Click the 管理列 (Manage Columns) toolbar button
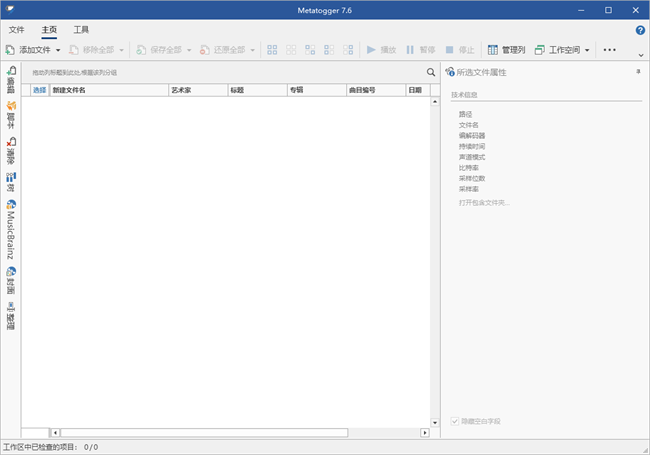650x455 pixels. click(x=506, y=49)
